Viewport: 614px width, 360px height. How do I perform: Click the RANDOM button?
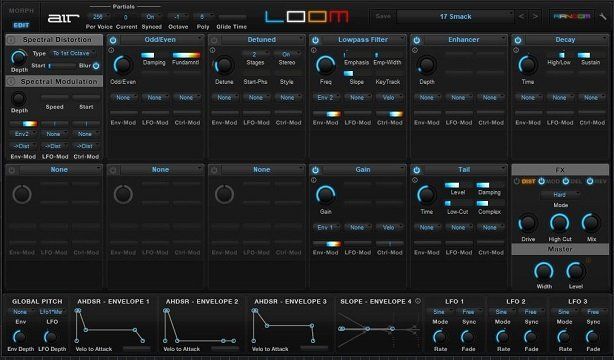pyautogui.click(x=572, y=16)
